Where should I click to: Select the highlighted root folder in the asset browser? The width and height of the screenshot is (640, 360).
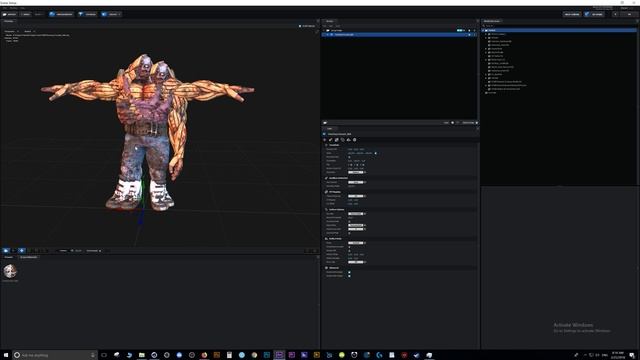tap(559, 30)
